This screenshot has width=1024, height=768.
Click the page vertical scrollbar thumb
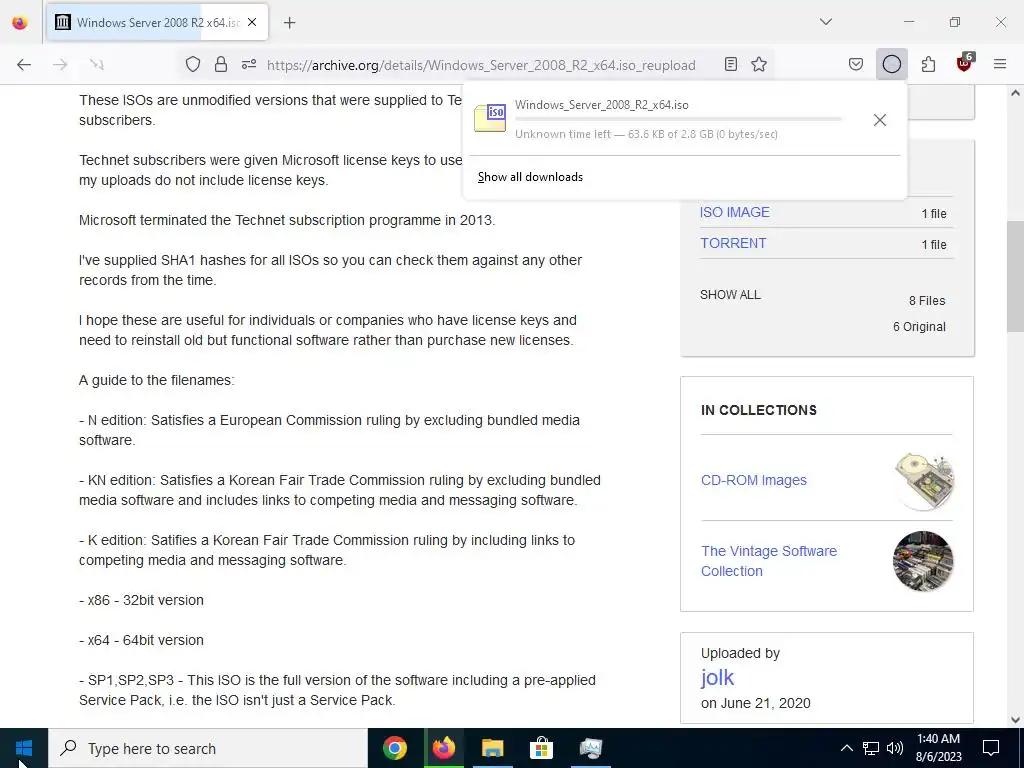point(1015,278)
